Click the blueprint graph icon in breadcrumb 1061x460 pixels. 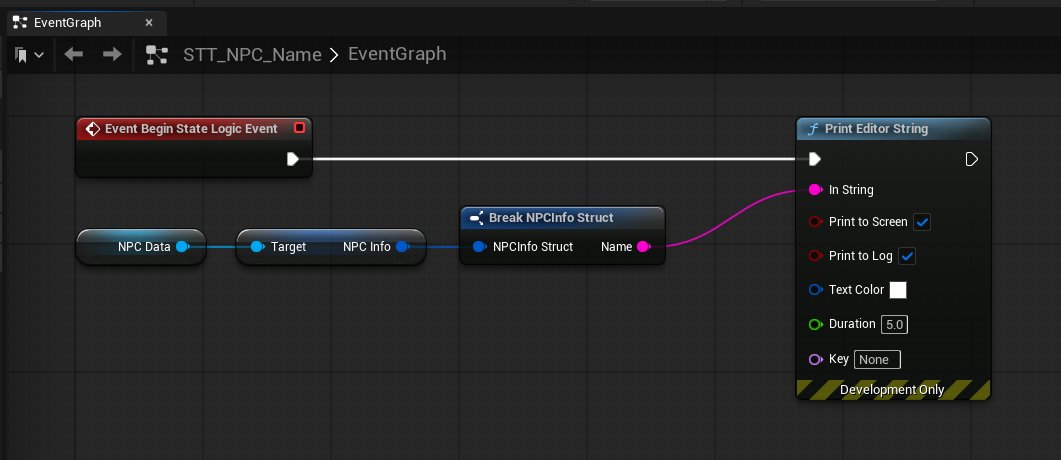[157, 55]
